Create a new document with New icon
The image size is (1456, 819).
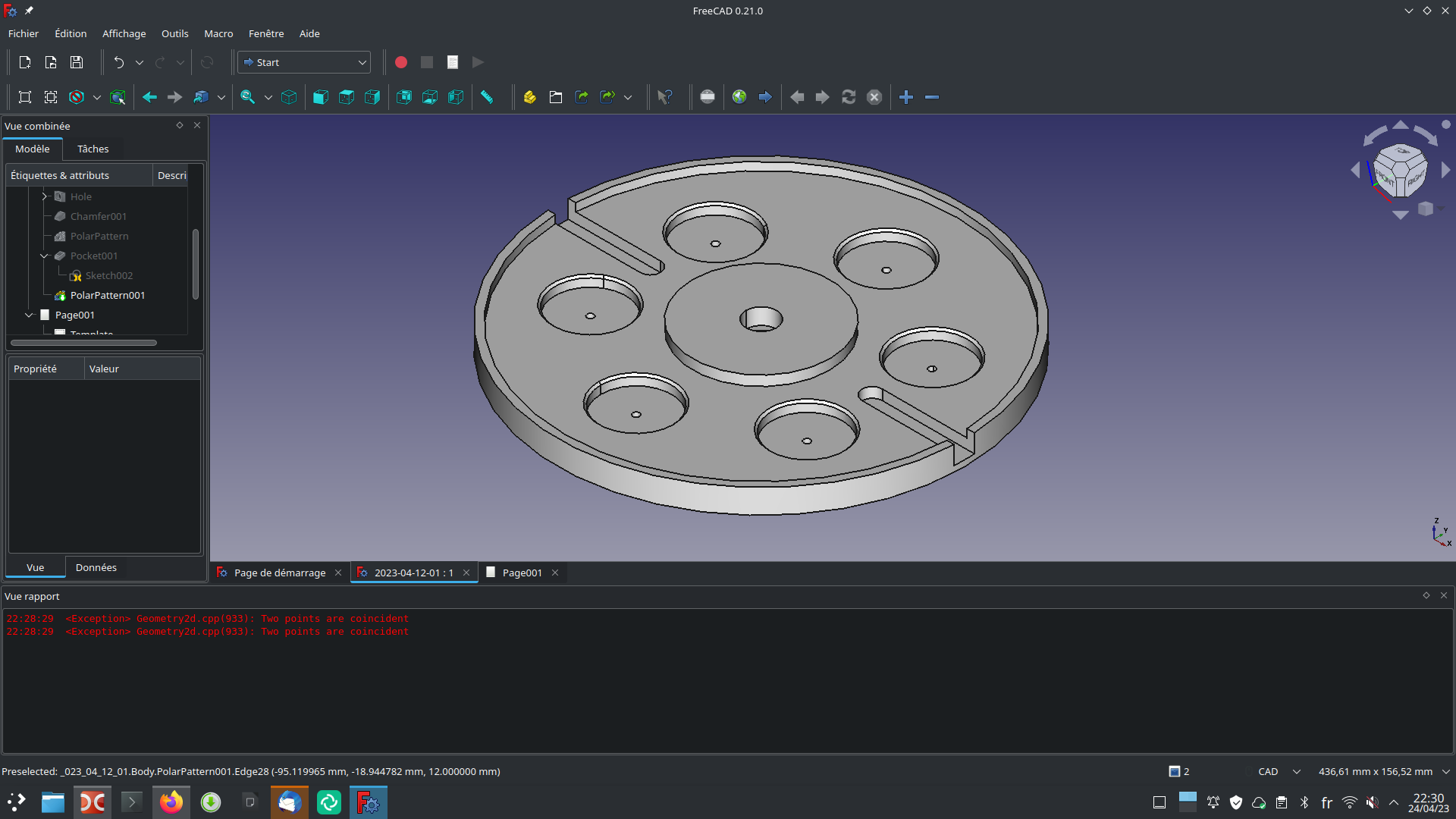click(24, 62)
